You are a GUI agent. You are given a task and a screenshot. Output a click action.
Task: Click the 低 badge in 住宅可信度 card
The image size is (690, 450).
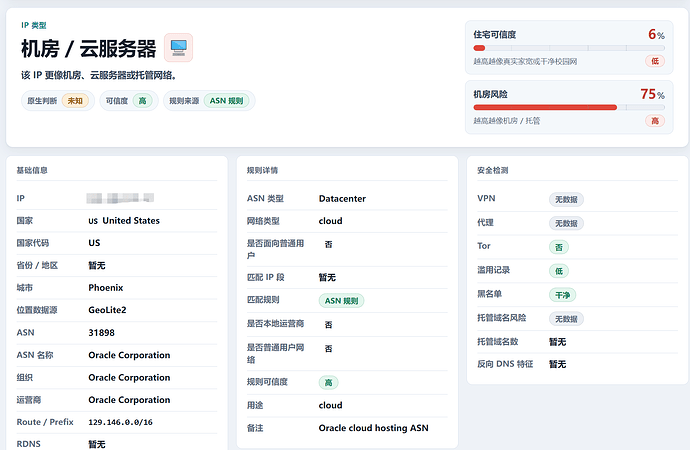point(655,61)
